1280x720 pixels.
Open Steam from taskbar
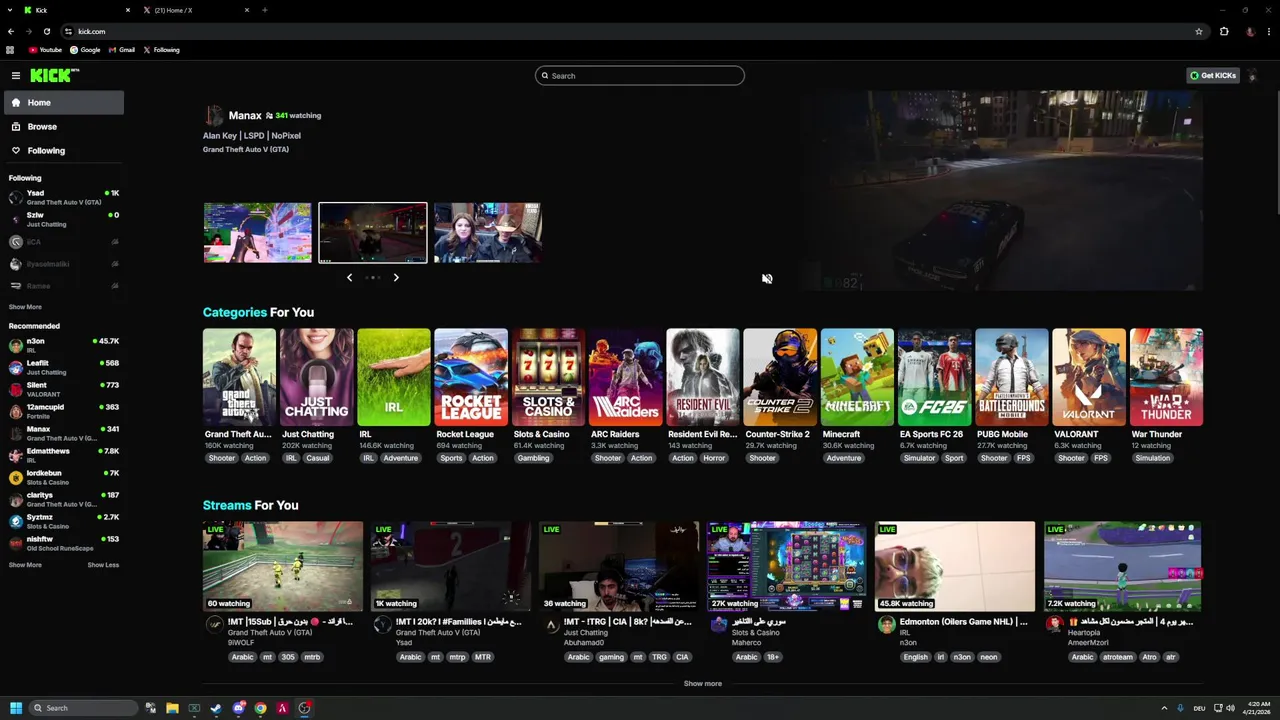click(x=216, y=708)
